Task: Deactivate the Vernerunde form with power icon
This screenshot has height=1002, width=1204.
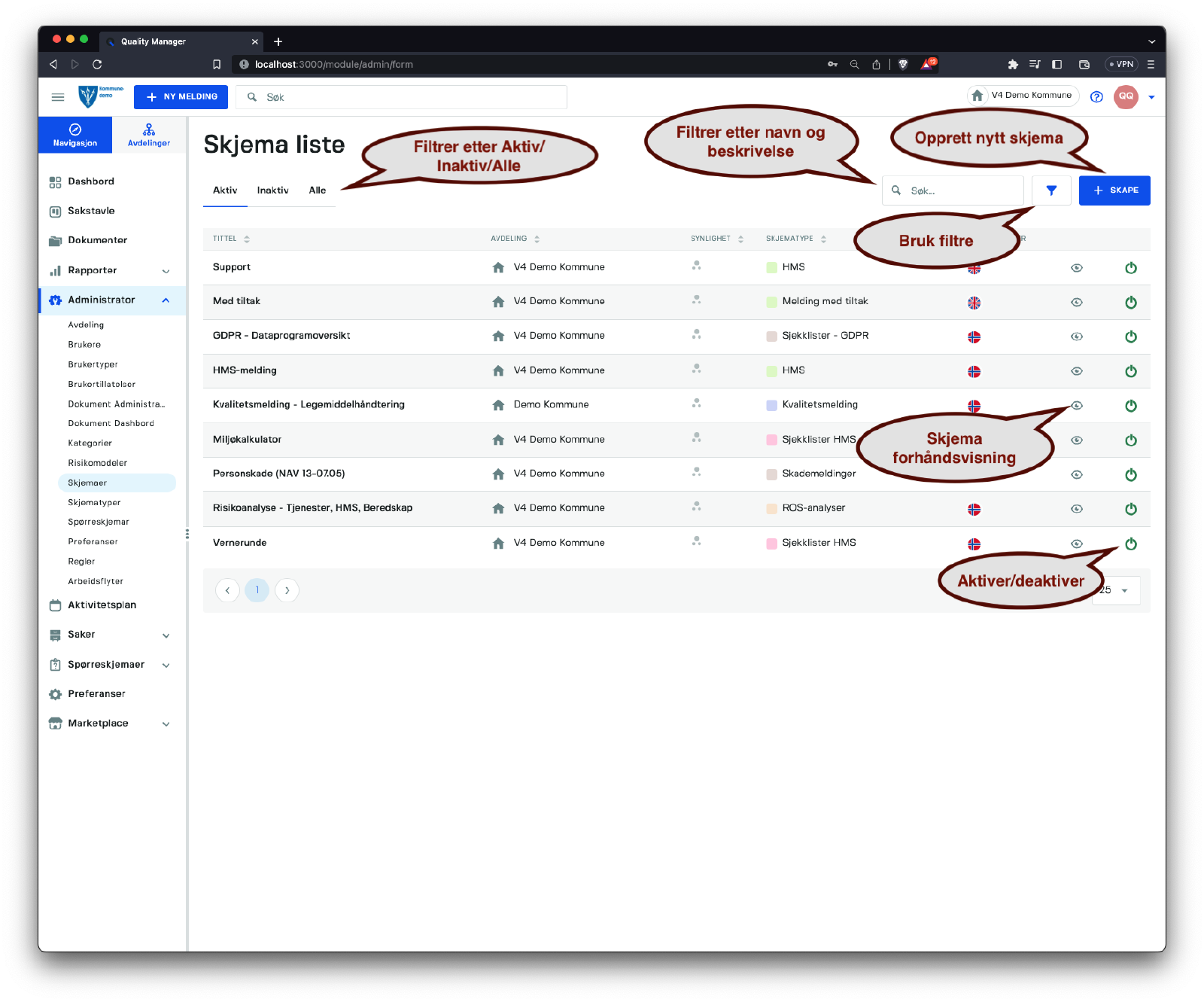Action: (x=1130, y=544)
